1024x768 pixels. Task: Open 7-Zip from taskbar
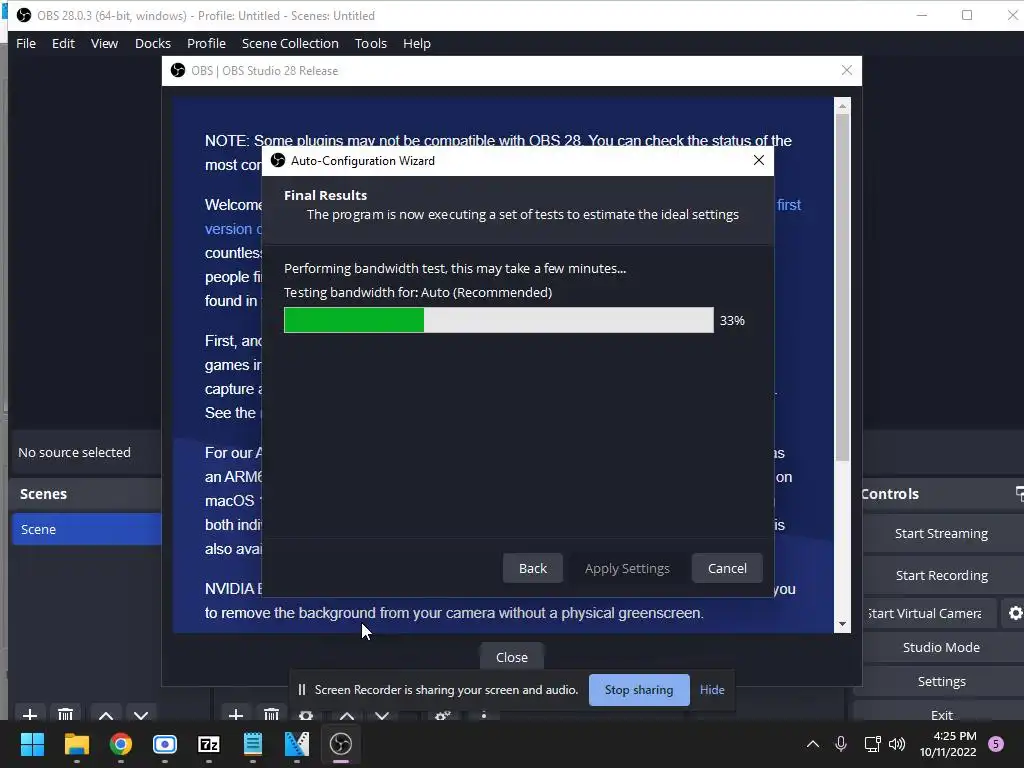209,744
